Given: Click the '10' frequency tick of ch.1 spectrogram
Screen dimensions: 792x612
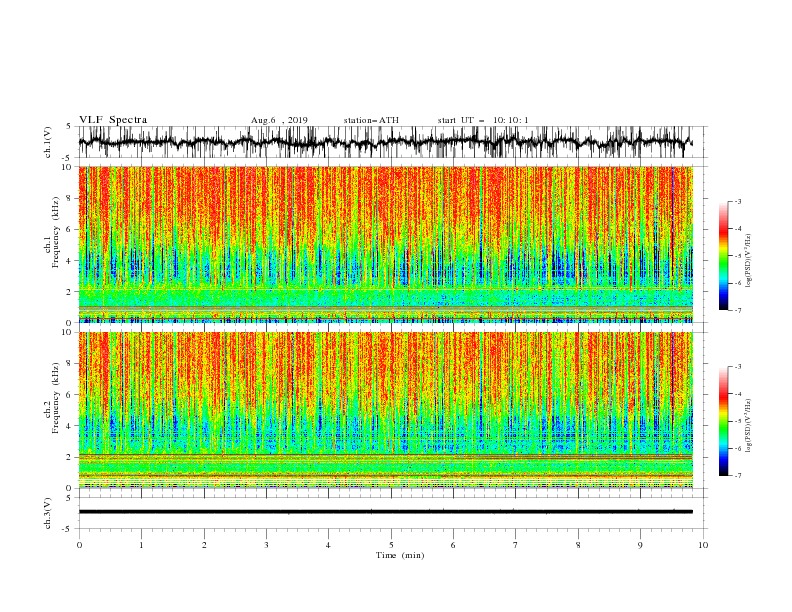Looking at the screenshot, I should [67, 167].
